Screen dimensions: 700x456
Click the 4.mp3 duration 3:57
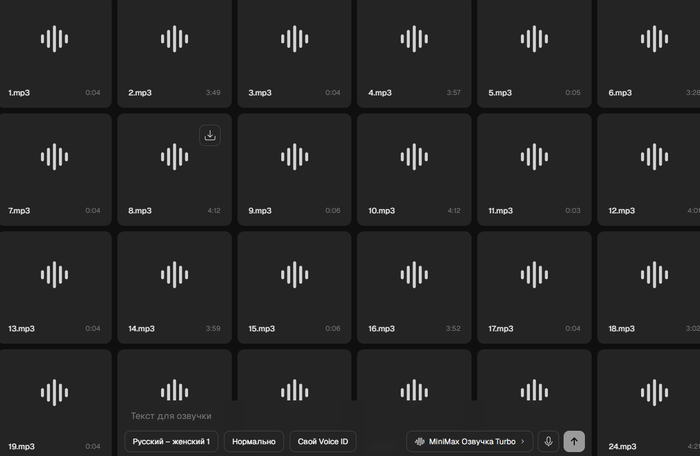[454, 92]
